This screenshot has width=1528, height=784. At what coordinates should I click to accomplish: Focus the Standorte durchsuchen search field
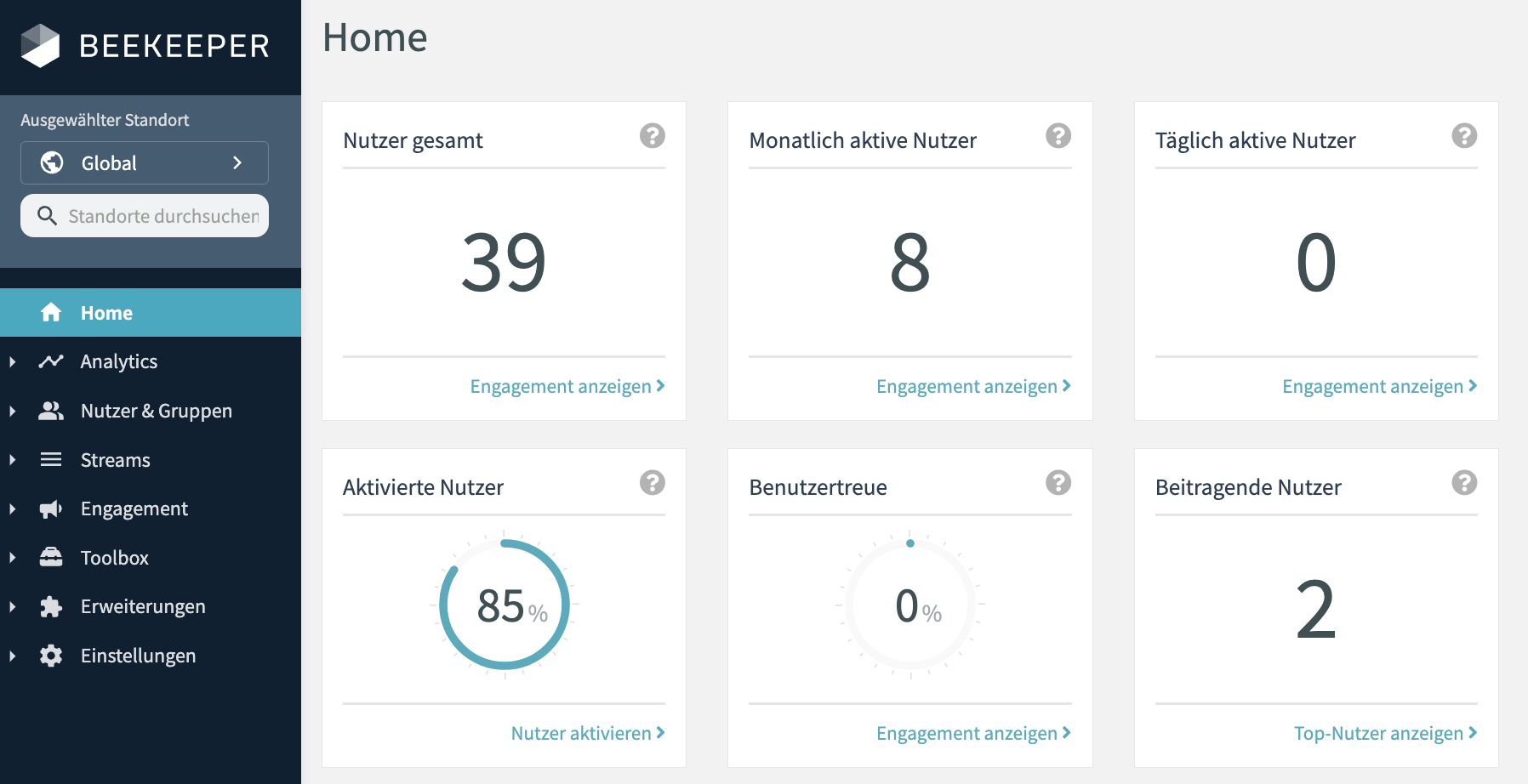pyautogui.click(x=145, y=216)
